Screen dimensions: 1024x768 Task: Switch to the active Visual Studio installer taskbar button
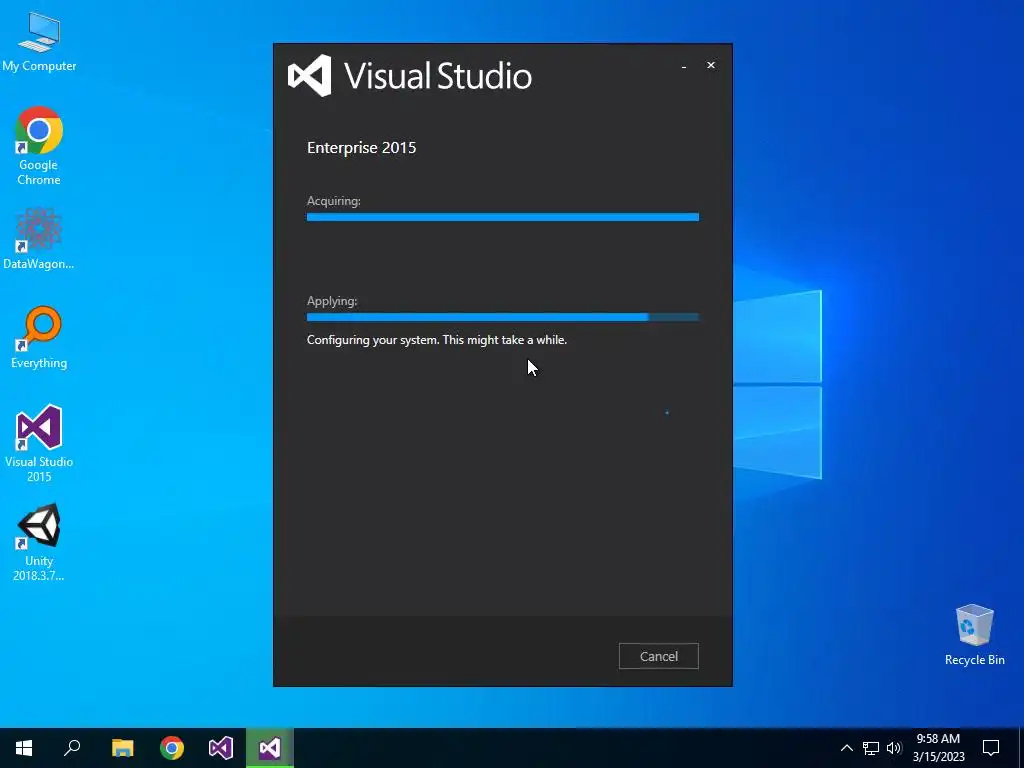(x=270, y=748)
